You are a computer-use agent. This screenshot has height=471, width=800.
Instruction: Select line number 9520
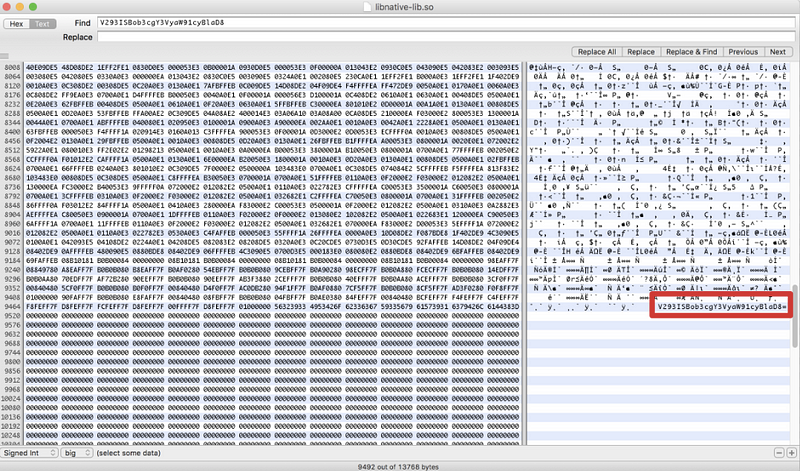pos(12,315)
